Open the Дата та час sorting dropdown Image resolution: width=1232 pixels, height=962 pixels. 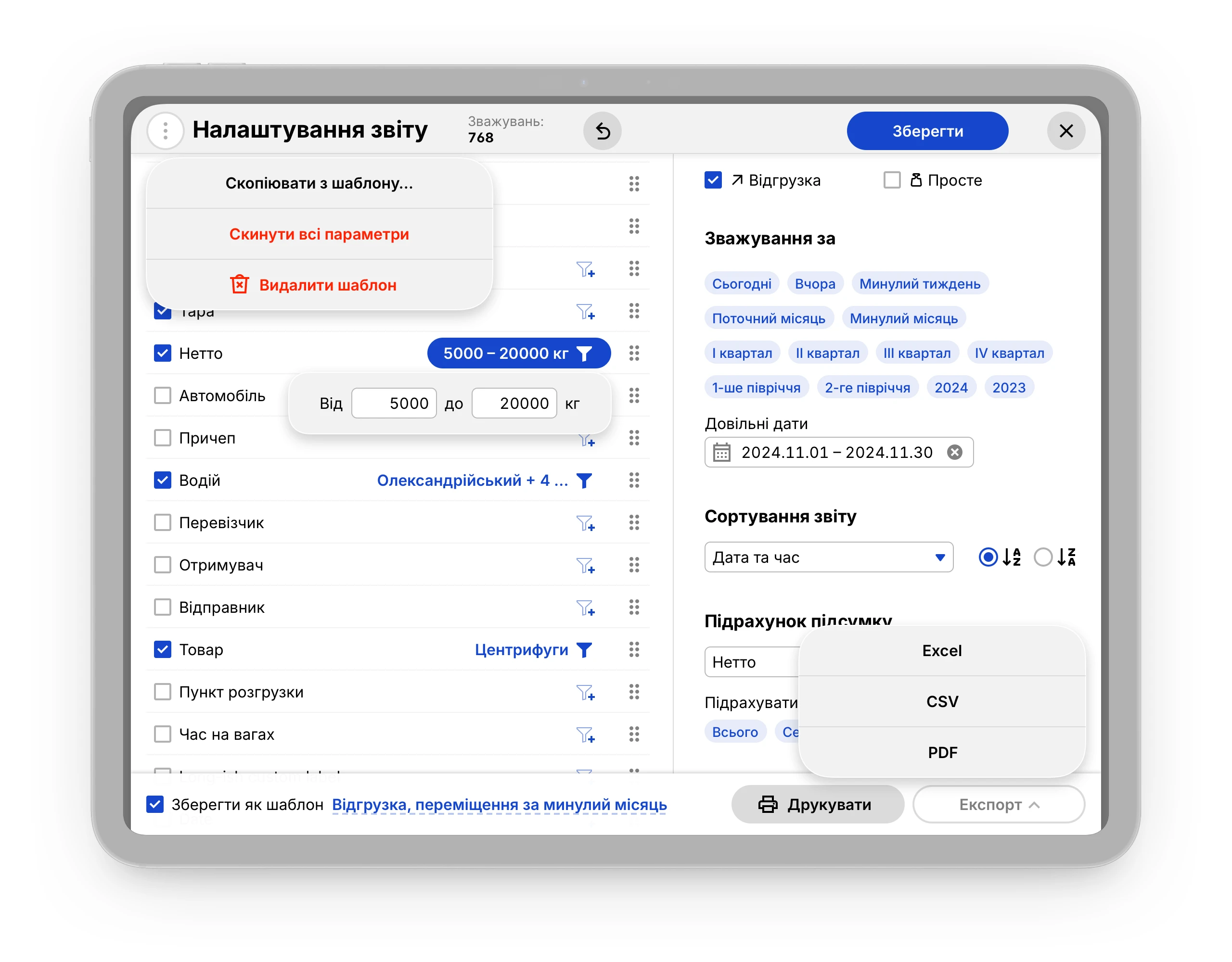tap(828, 557)
